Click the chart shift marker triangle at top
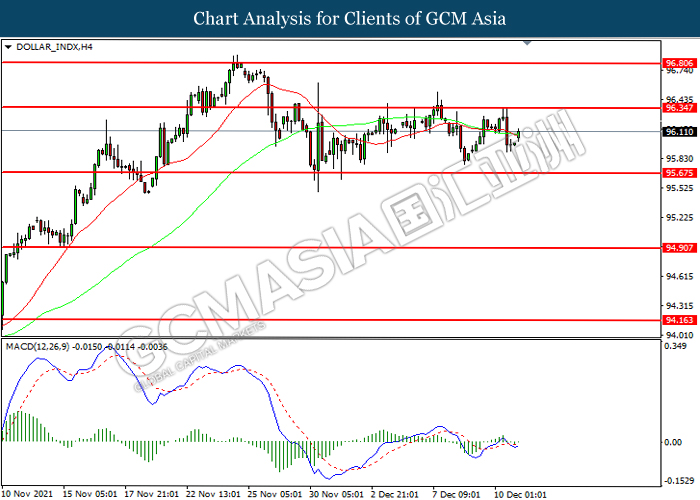 (527, 43)
